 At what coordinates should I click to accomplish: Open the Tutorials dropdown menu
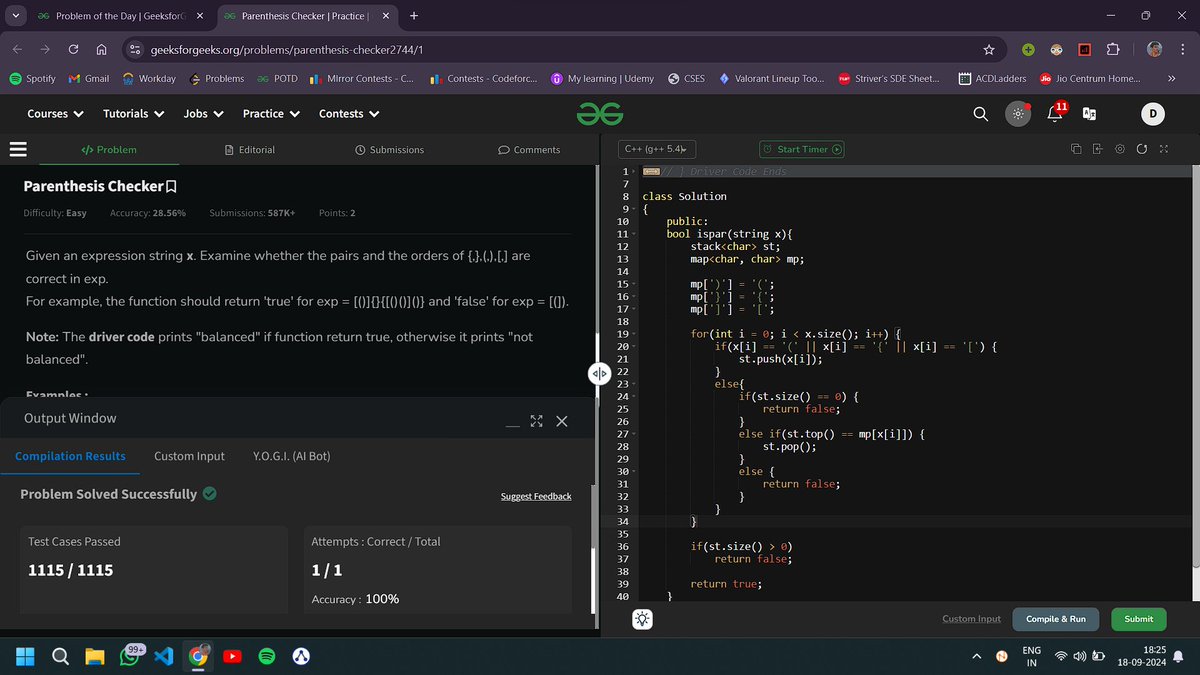pyautogui.click(x=133, y=114)
